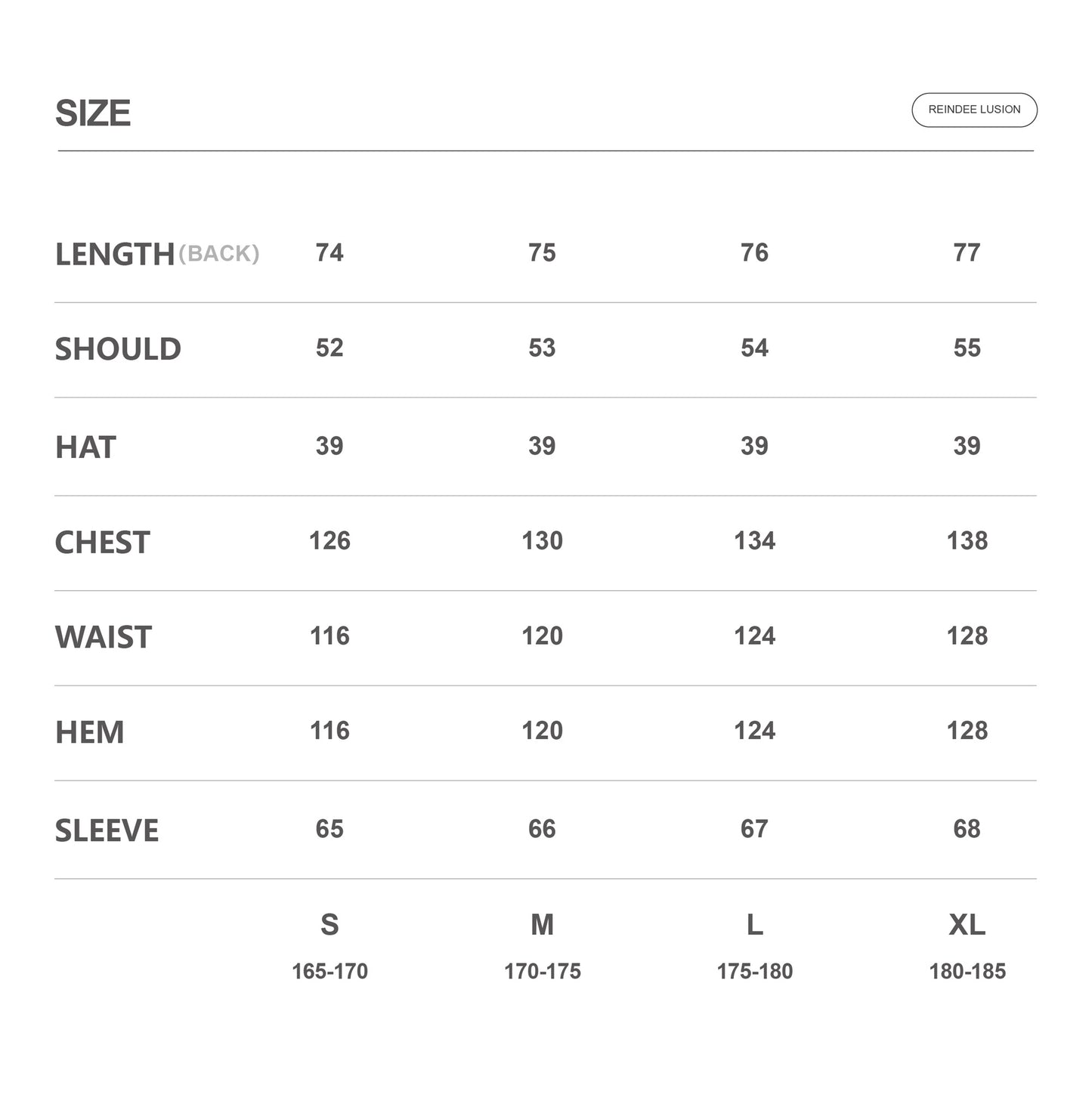Click the CHEST row label

tap(103, 543)
